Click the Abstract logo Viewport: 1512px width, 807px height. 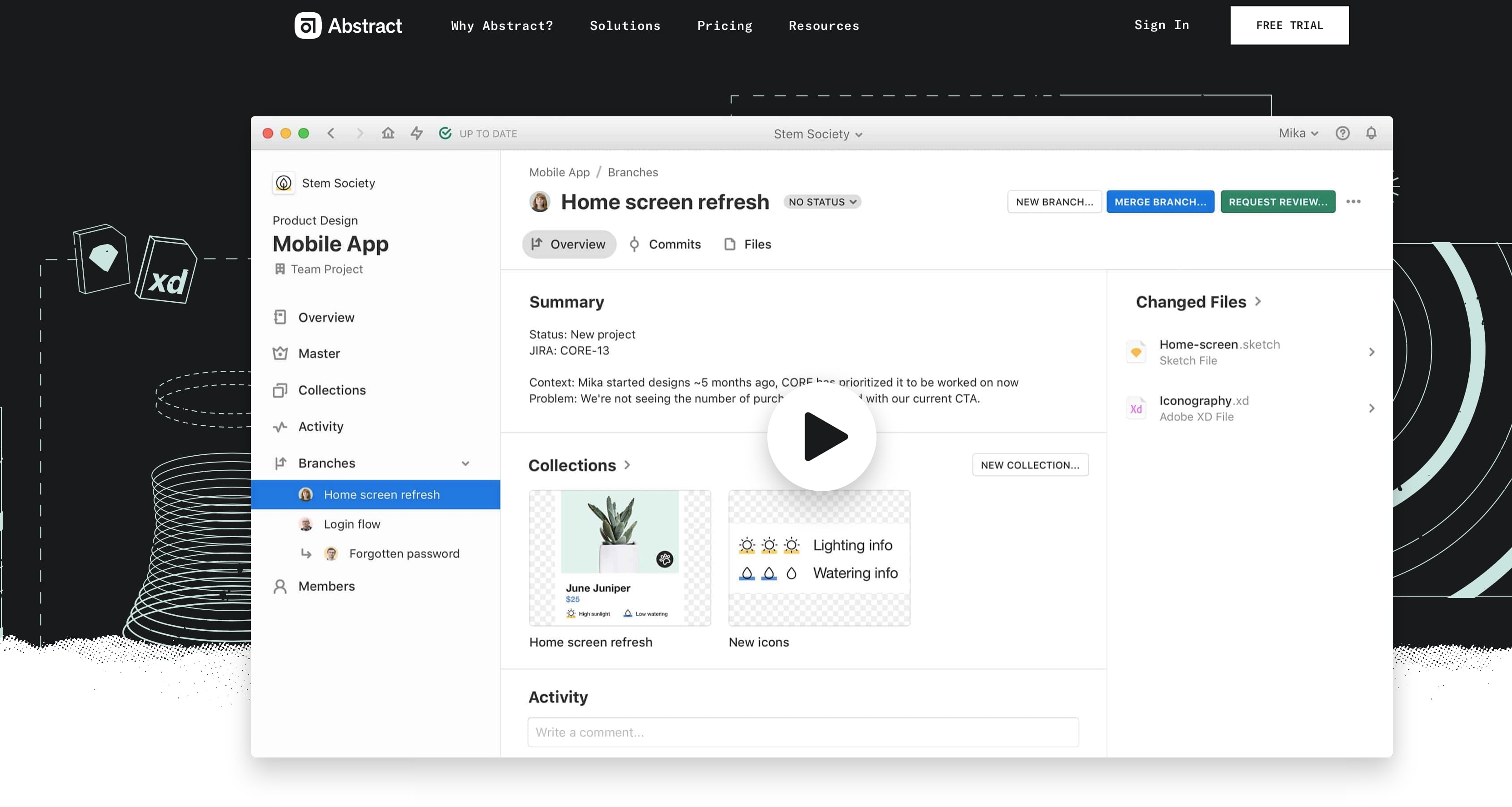pyautogui.click(x=348, y=25)
